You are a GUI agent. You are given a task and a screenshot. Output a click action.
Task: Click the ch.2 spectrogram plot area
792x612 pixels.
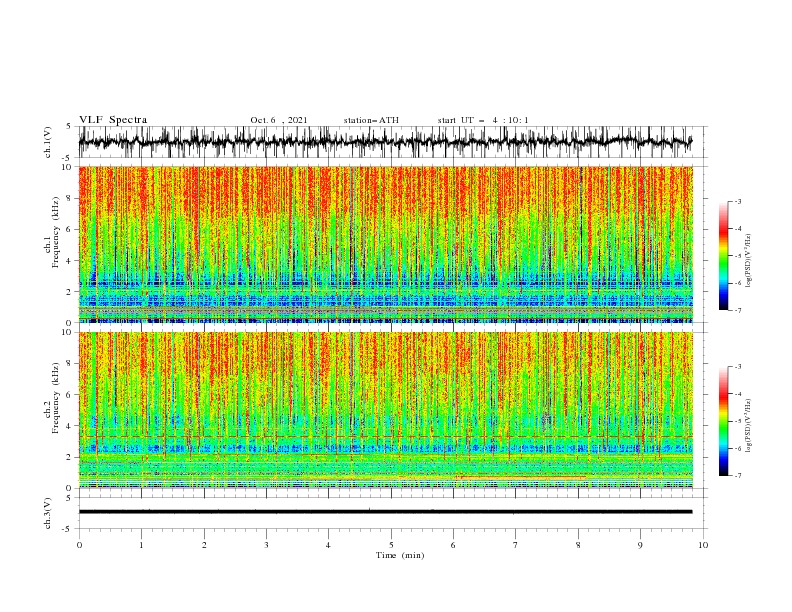point(385,410)
